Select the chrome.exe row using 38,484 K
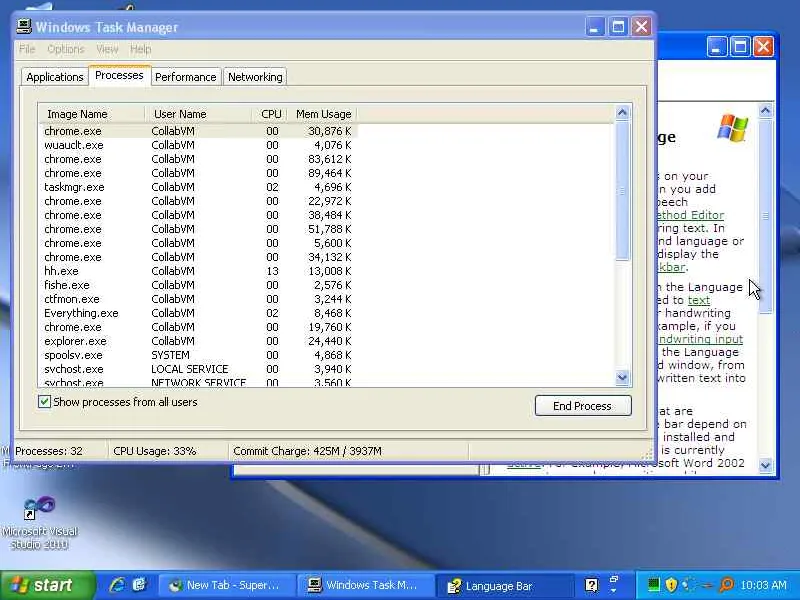This screenshot has height=600, width=800. pos(198,215)
